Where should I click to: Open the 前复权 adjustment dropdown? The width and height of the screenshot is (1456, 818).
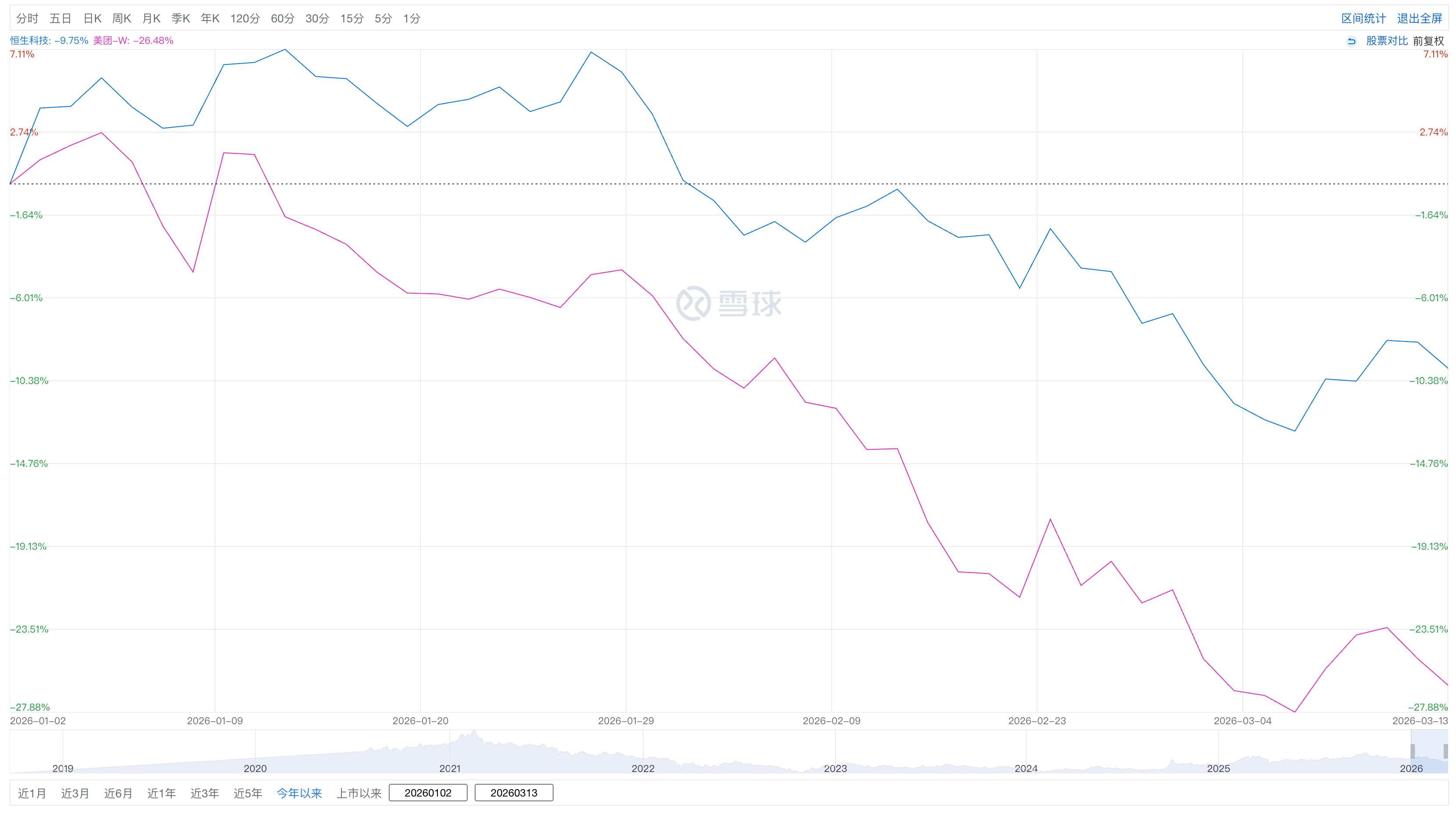[x=1428, y=41]
